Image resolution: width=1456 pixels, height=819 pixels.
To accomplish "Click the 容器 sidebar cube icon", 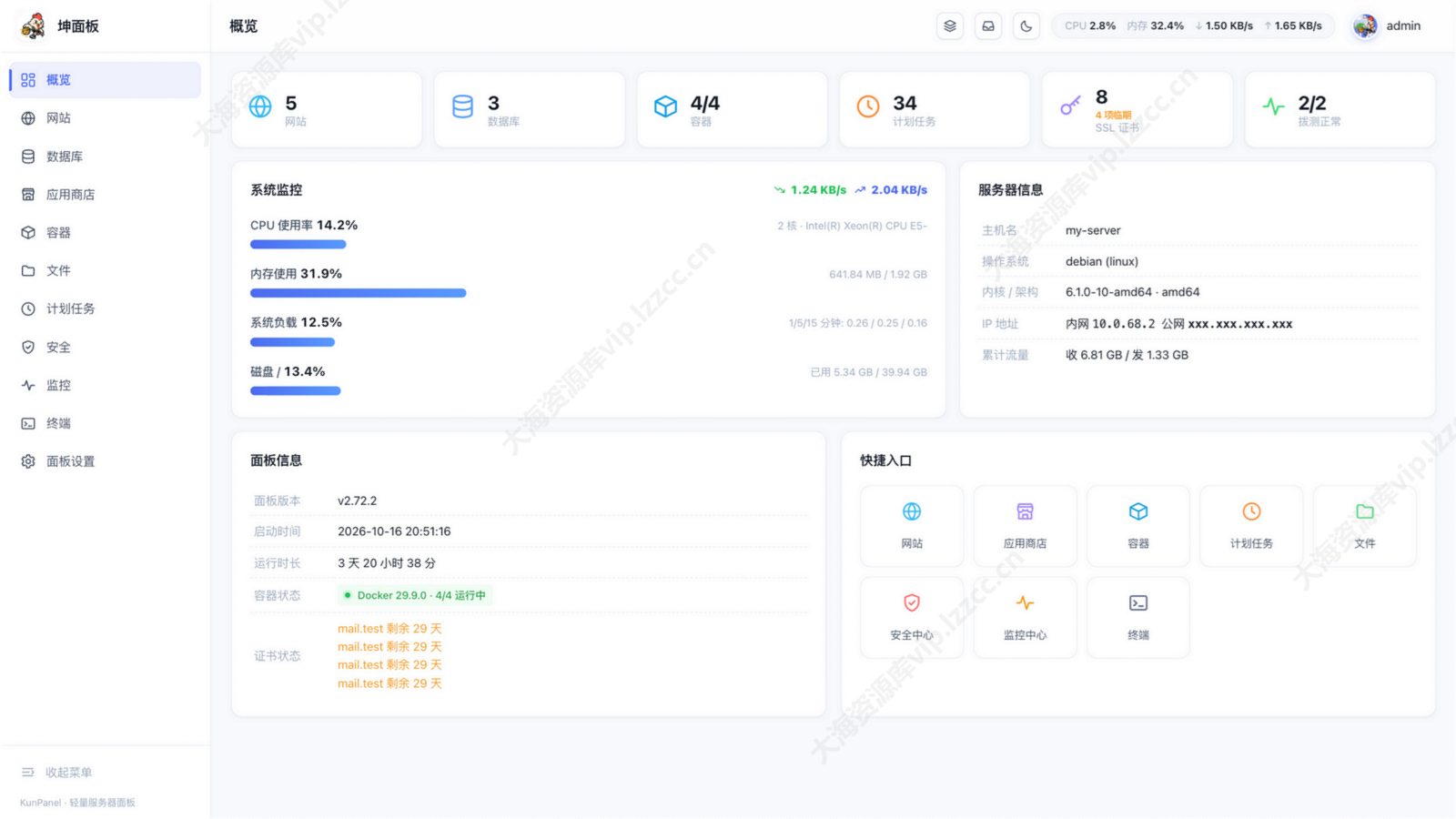I will click(x=28, y=233).
